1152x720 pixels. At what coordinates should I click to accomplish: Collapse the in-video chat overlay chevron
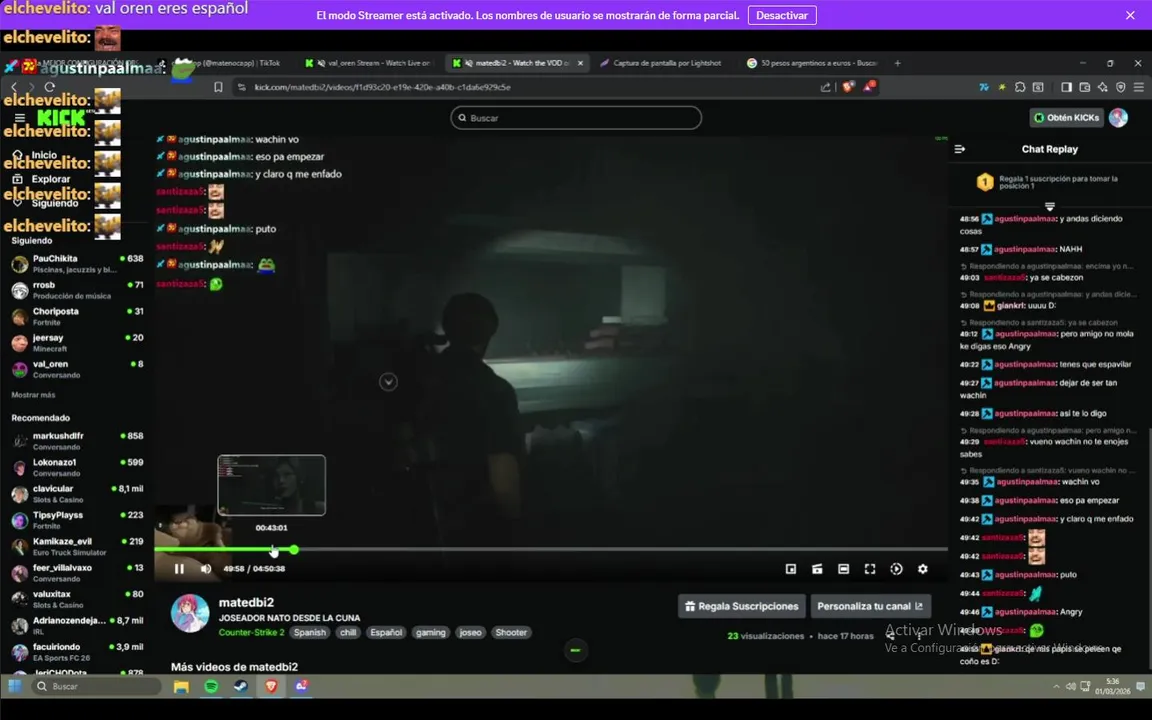point(388,381)
